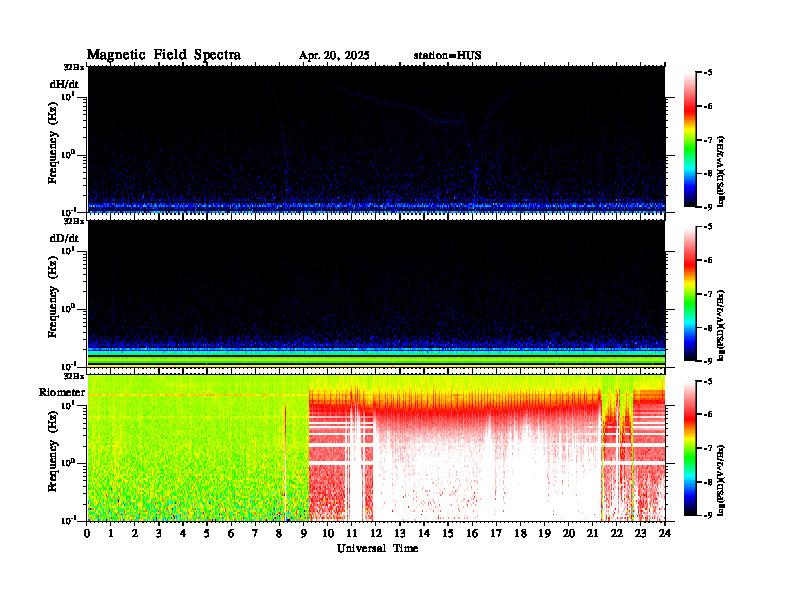Click "-7" on dD/dt color scale
792x612 pixels.
click(x=708, y=294)
